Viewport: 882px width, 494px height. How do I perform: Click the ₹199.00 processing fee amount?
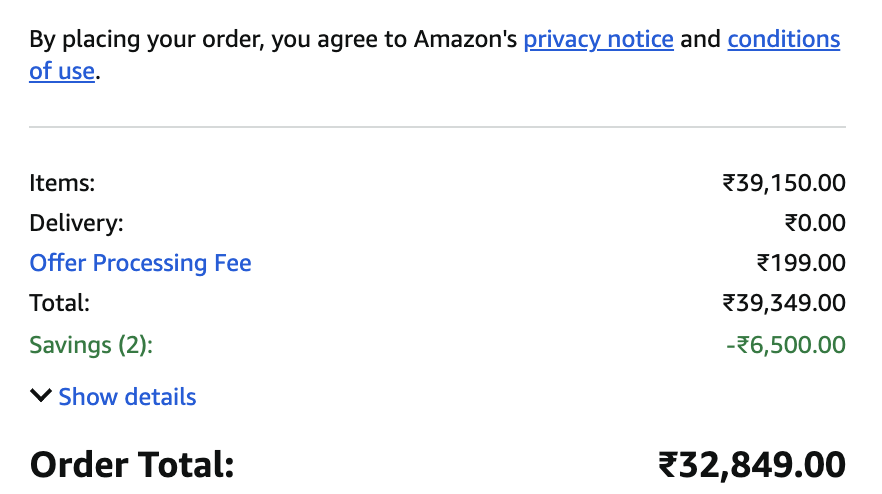pyautogui.click(x=801, y=263)
